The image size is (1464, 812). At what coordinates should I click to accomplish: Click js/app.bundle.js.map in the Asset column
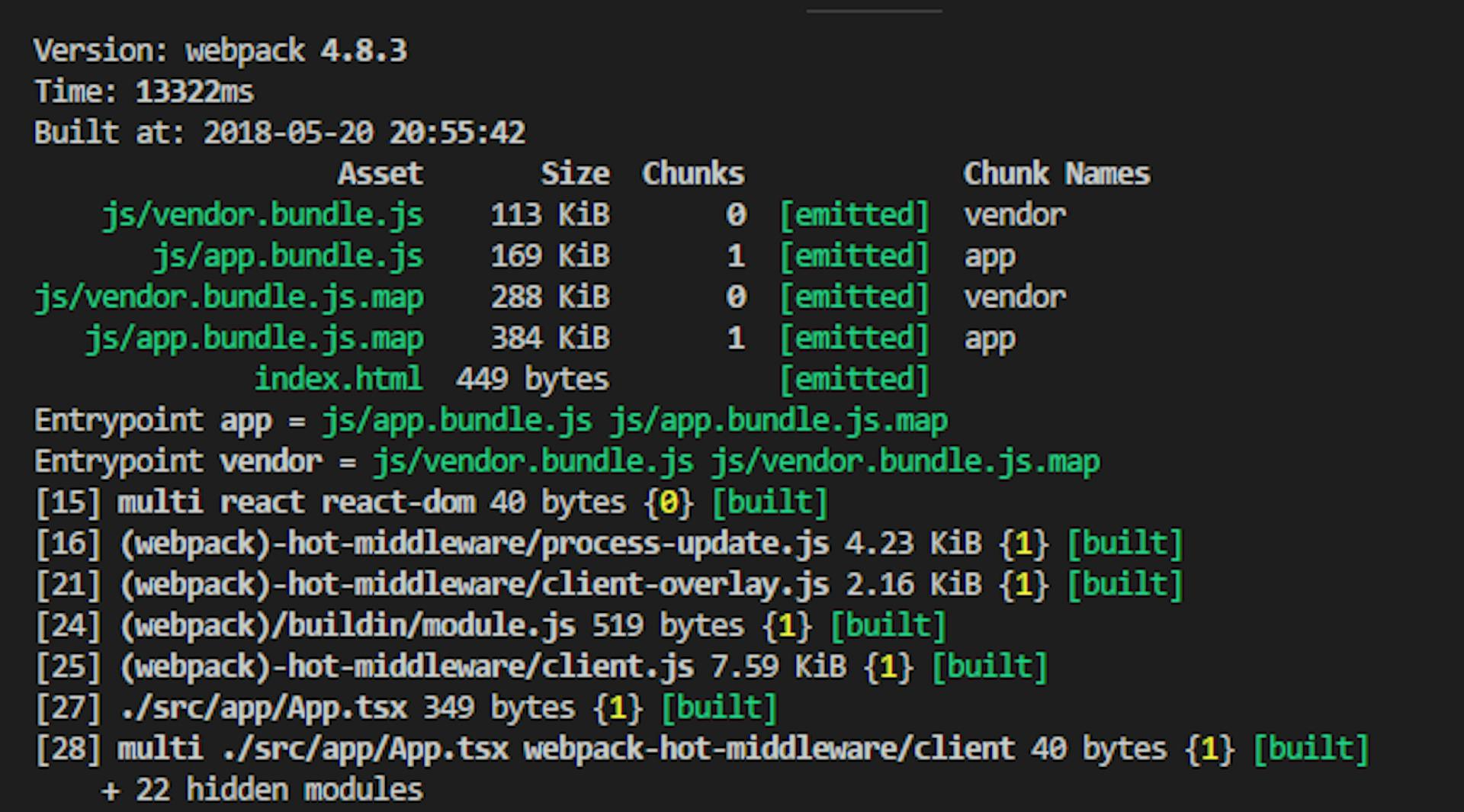coord(254,339)
